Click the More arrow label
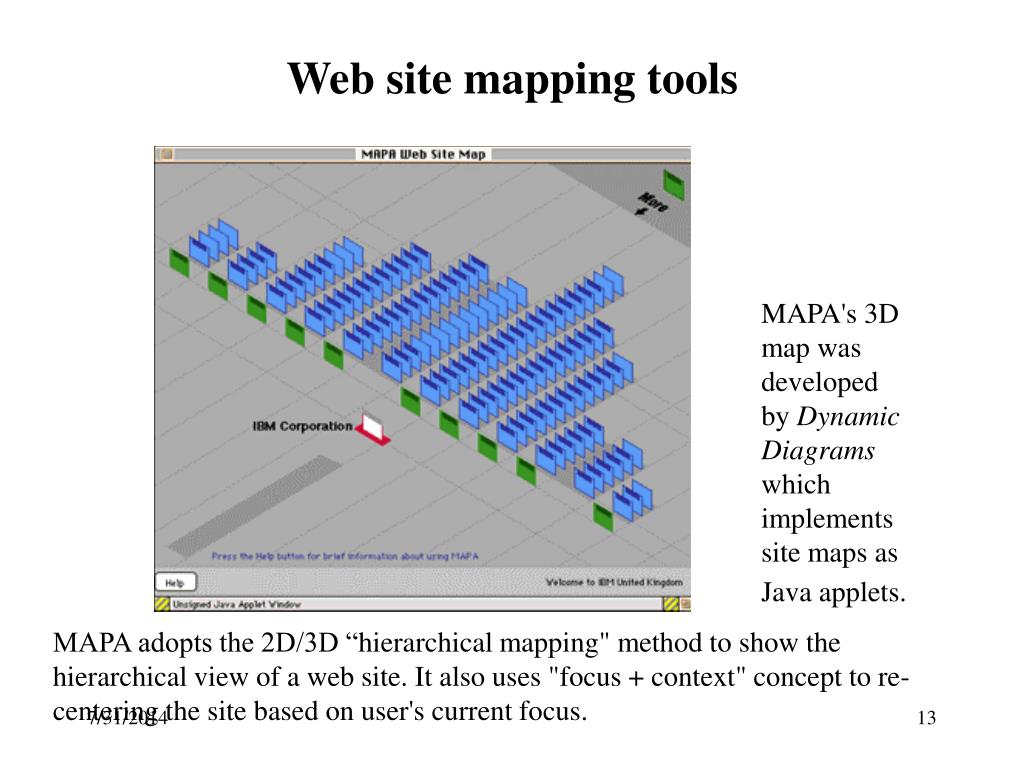Viewport: 1024px width, 768px height. (x=651, y=203)
